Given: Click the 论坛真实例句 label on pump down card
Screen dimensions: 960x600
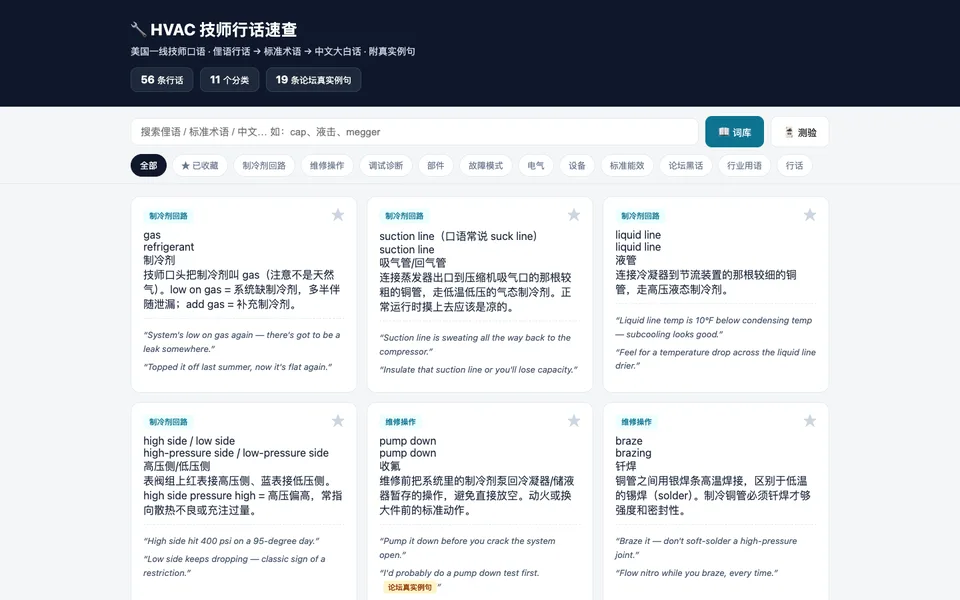Looking at the screenshot, I should pos(410,587).
